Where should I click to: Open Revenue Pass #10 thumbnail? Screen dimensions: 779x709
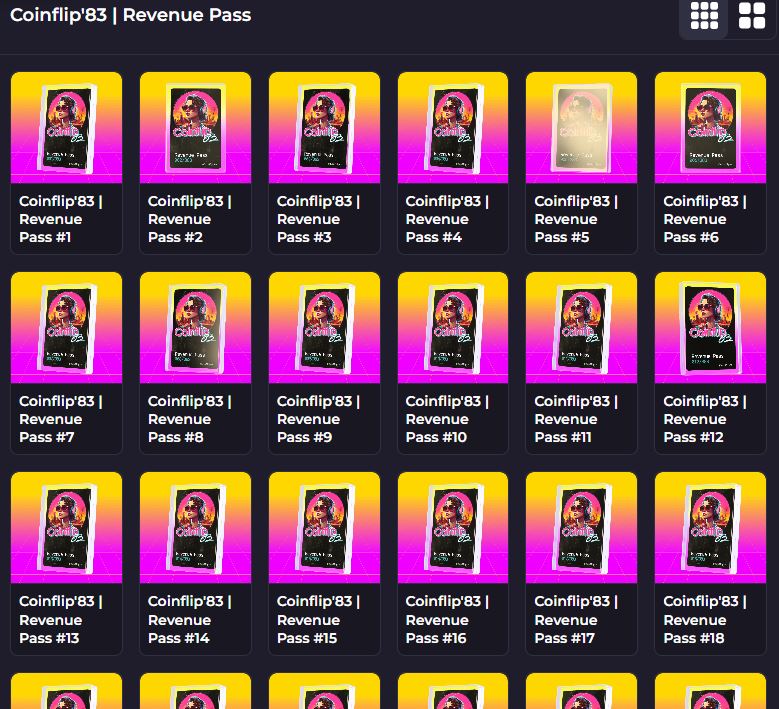pos(453,327)
